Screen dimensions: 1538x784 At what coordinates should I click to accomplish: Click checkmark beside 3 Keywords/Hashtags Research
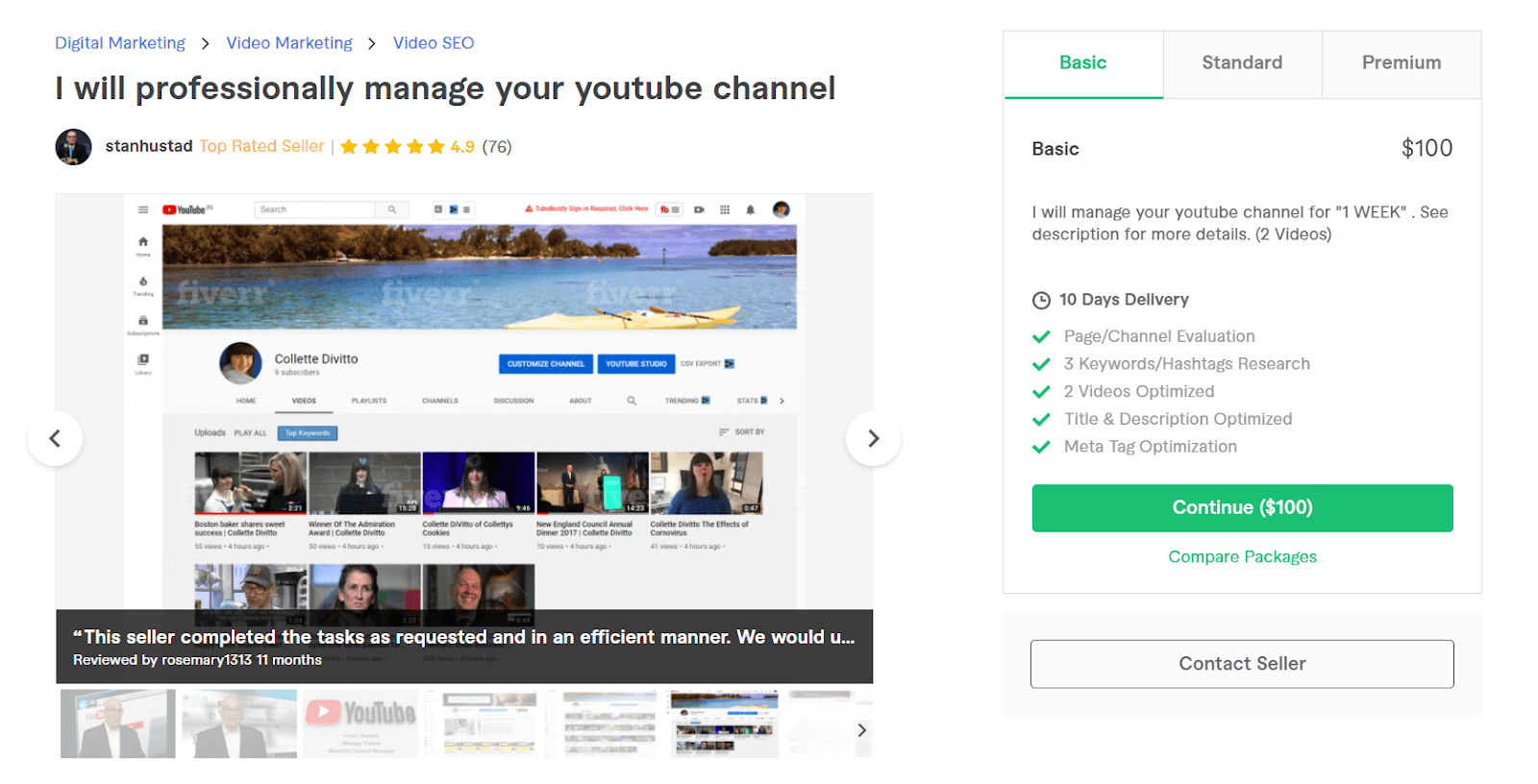[1041, 364]
